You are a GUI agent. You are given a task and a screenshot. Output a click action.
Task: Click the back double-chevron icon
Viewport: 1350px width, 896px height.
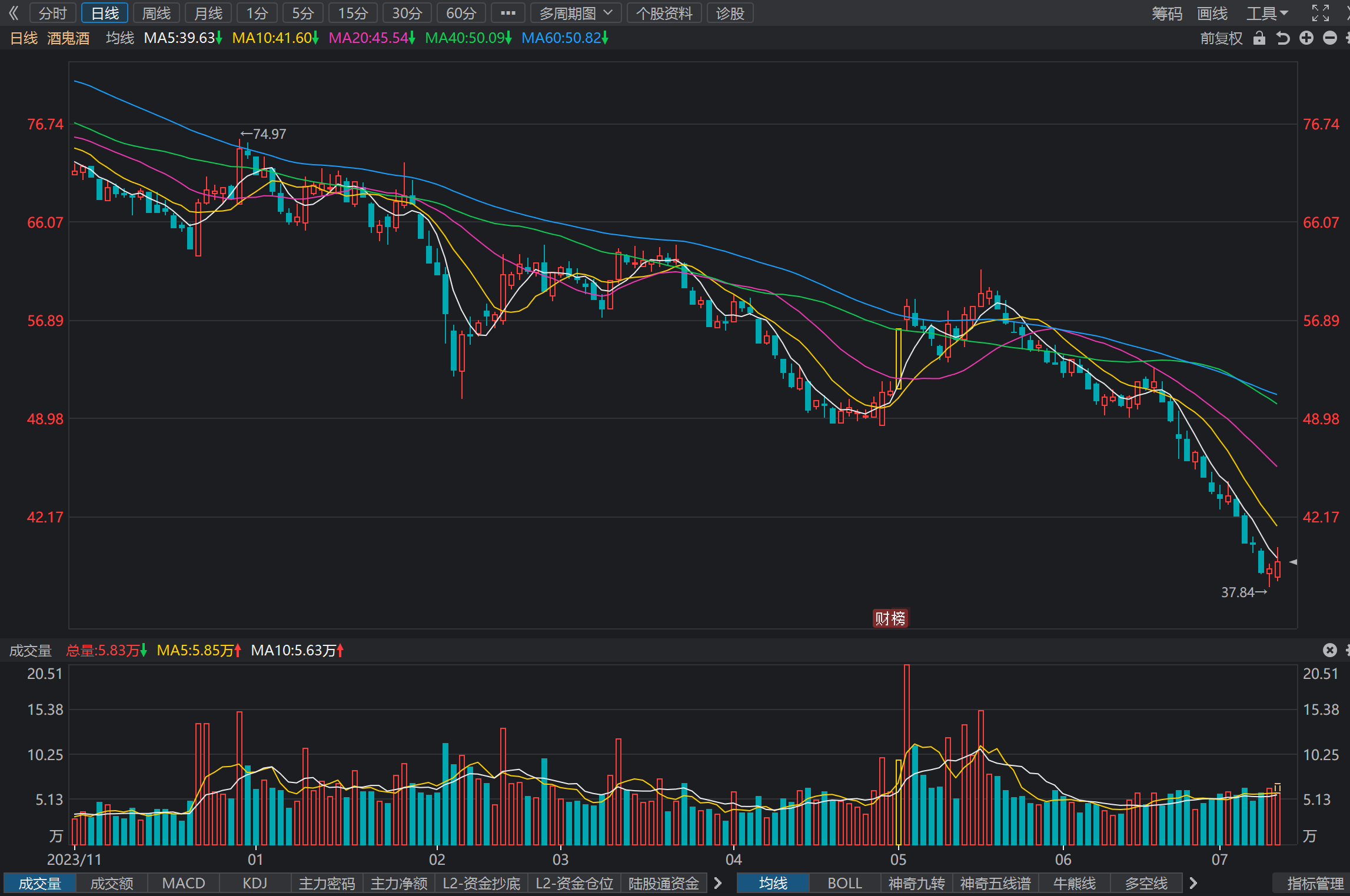click(x=14, y=13)
